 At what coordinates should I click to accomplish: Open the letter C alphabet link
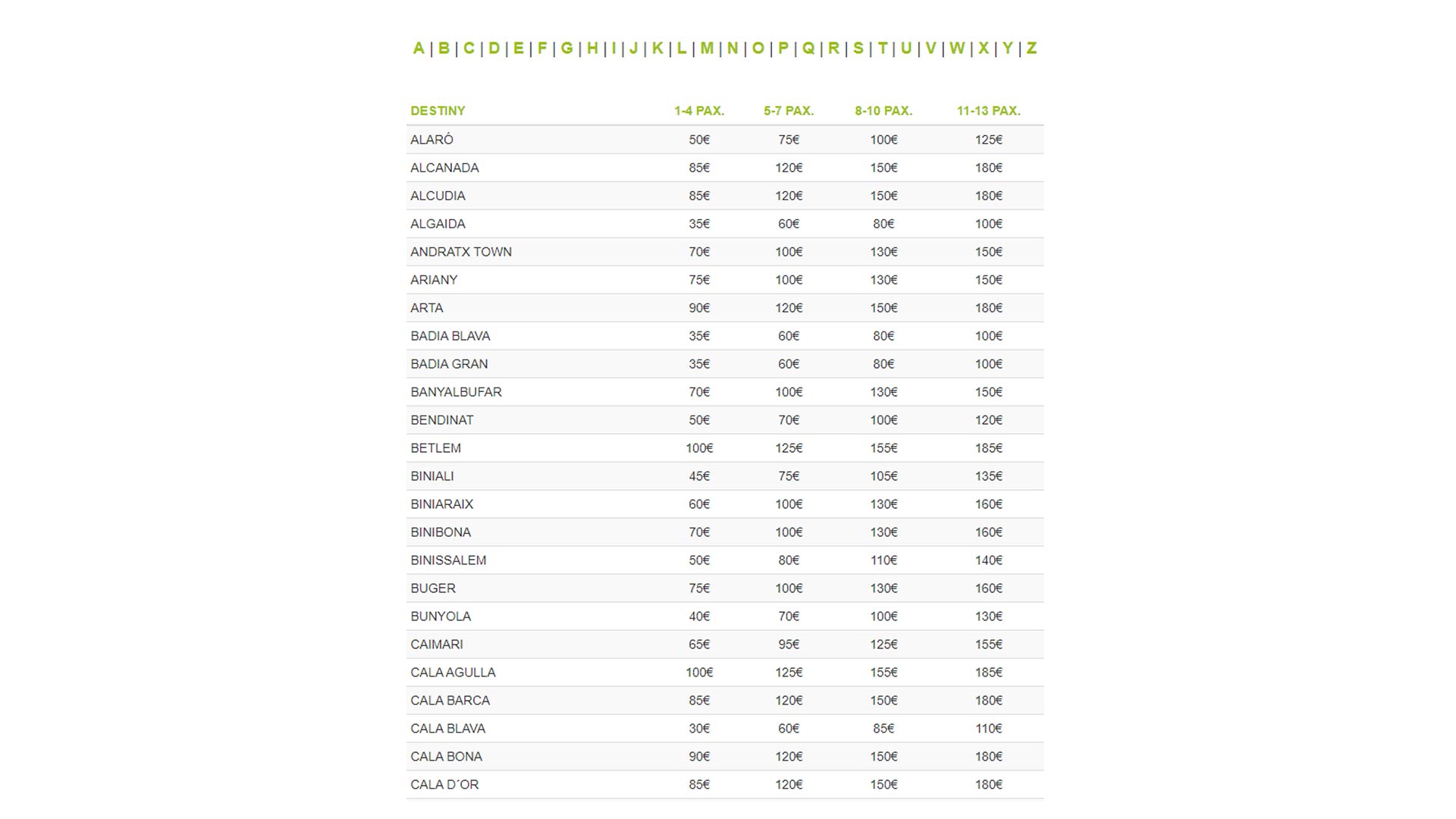click(x=469, y=49)
